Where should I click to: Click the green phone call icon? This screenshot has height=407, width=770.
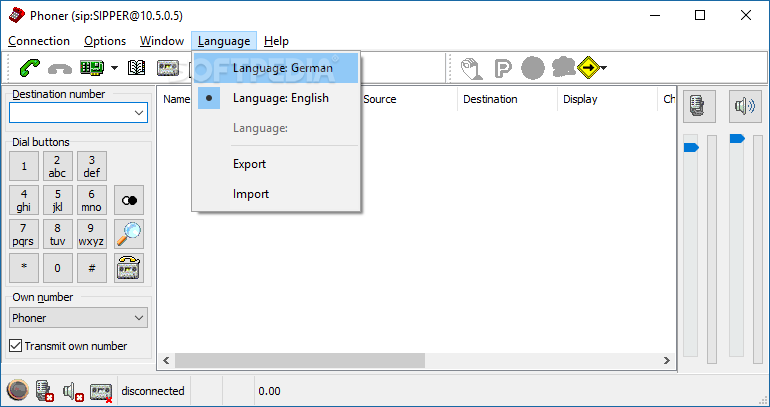pyautogui.click(x=29, y=68)
